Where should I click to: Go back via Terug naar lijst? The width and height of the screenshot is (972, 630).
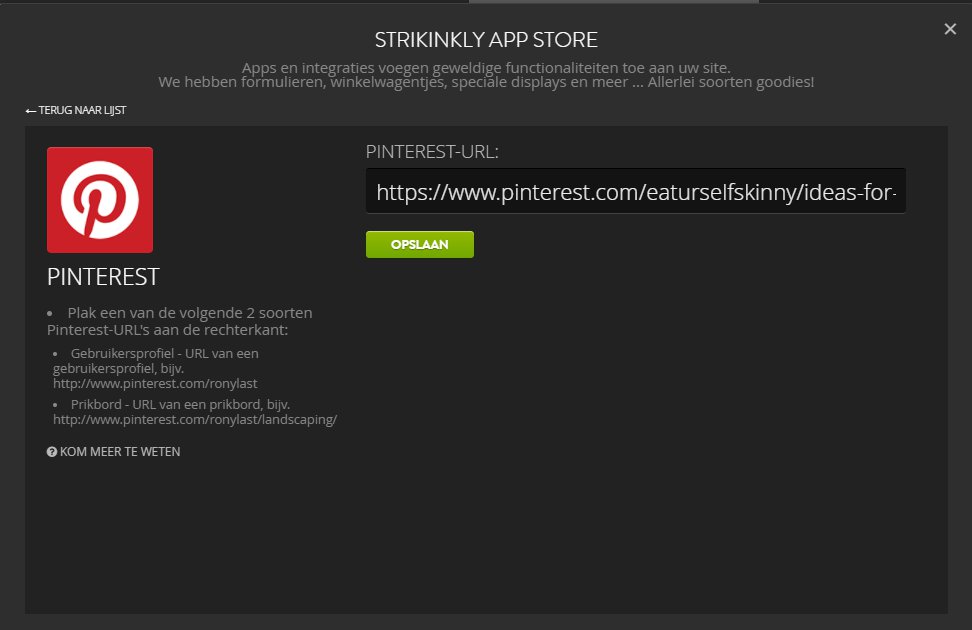76,110
